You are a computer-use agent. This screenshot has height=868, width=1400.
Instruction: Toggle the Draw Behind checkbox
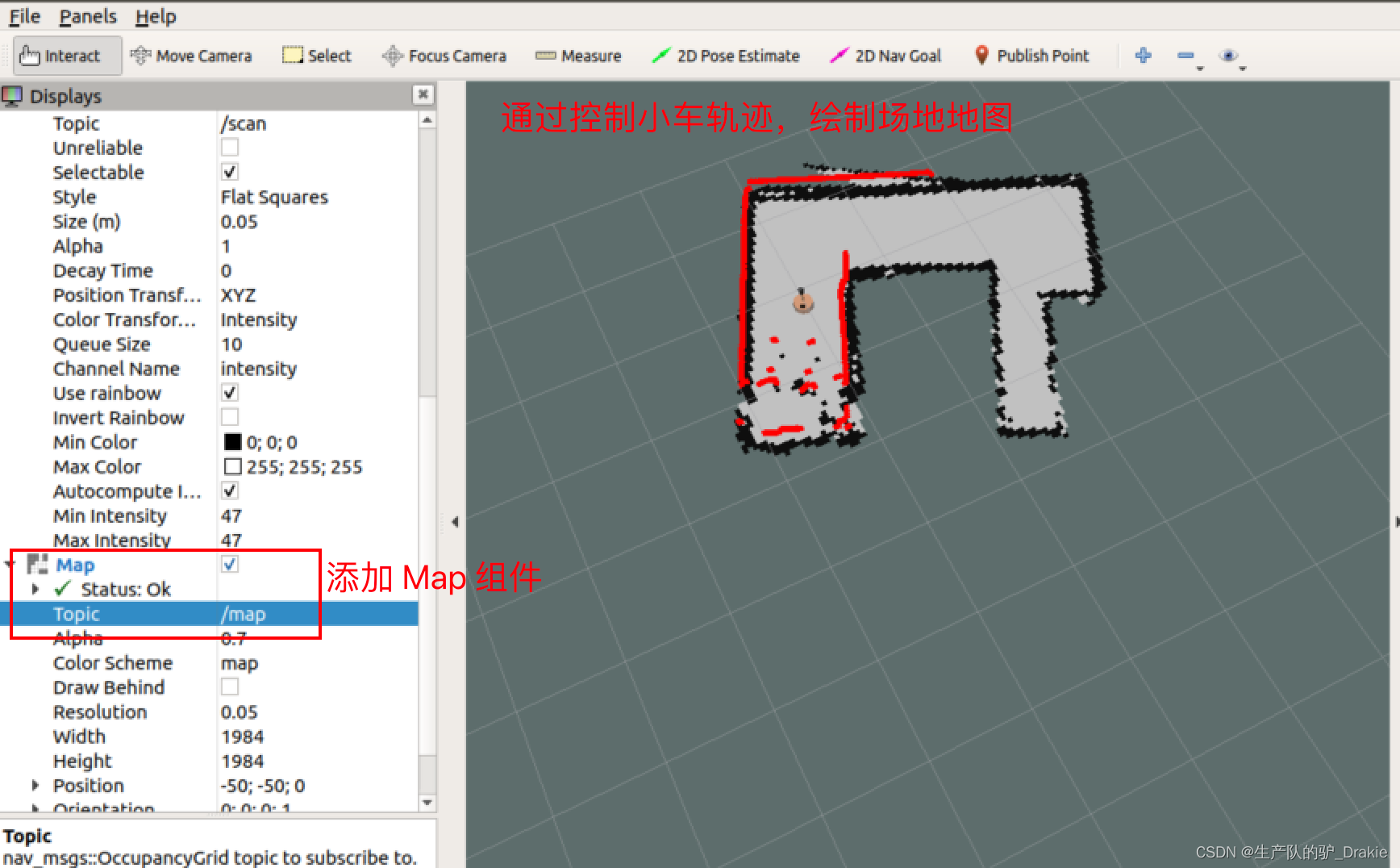coord(230,686)
